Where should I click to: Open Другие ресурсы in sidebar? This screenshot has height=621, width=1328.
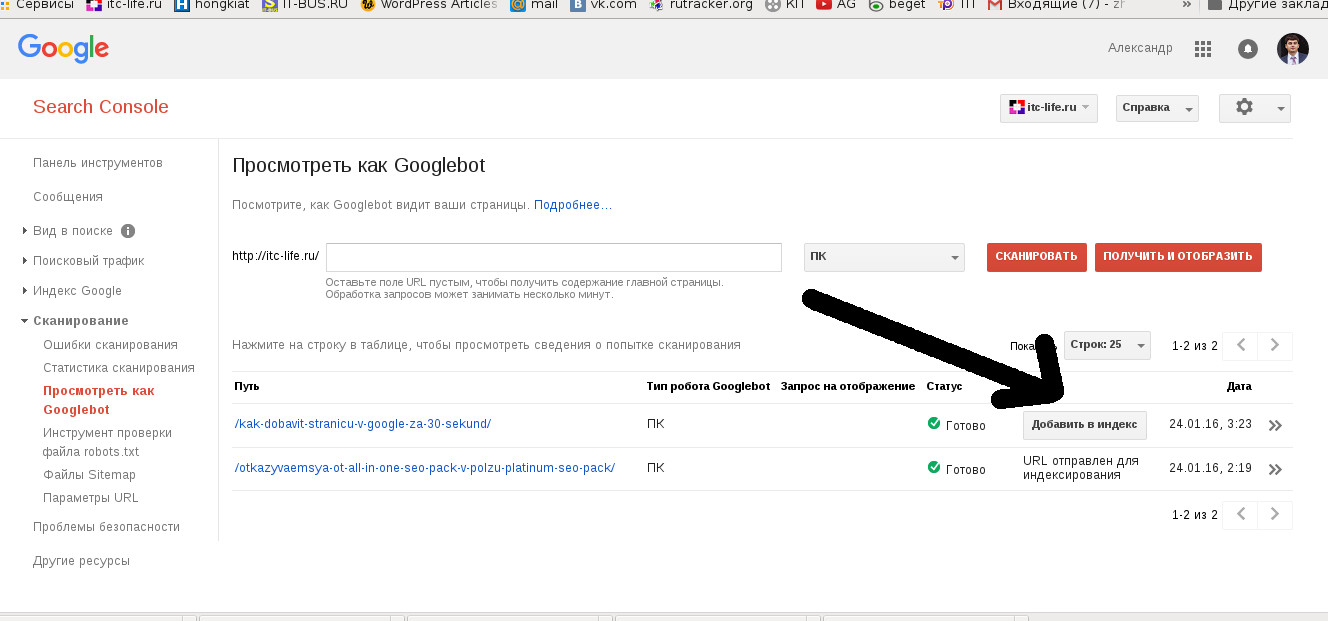tap(81, 561)
